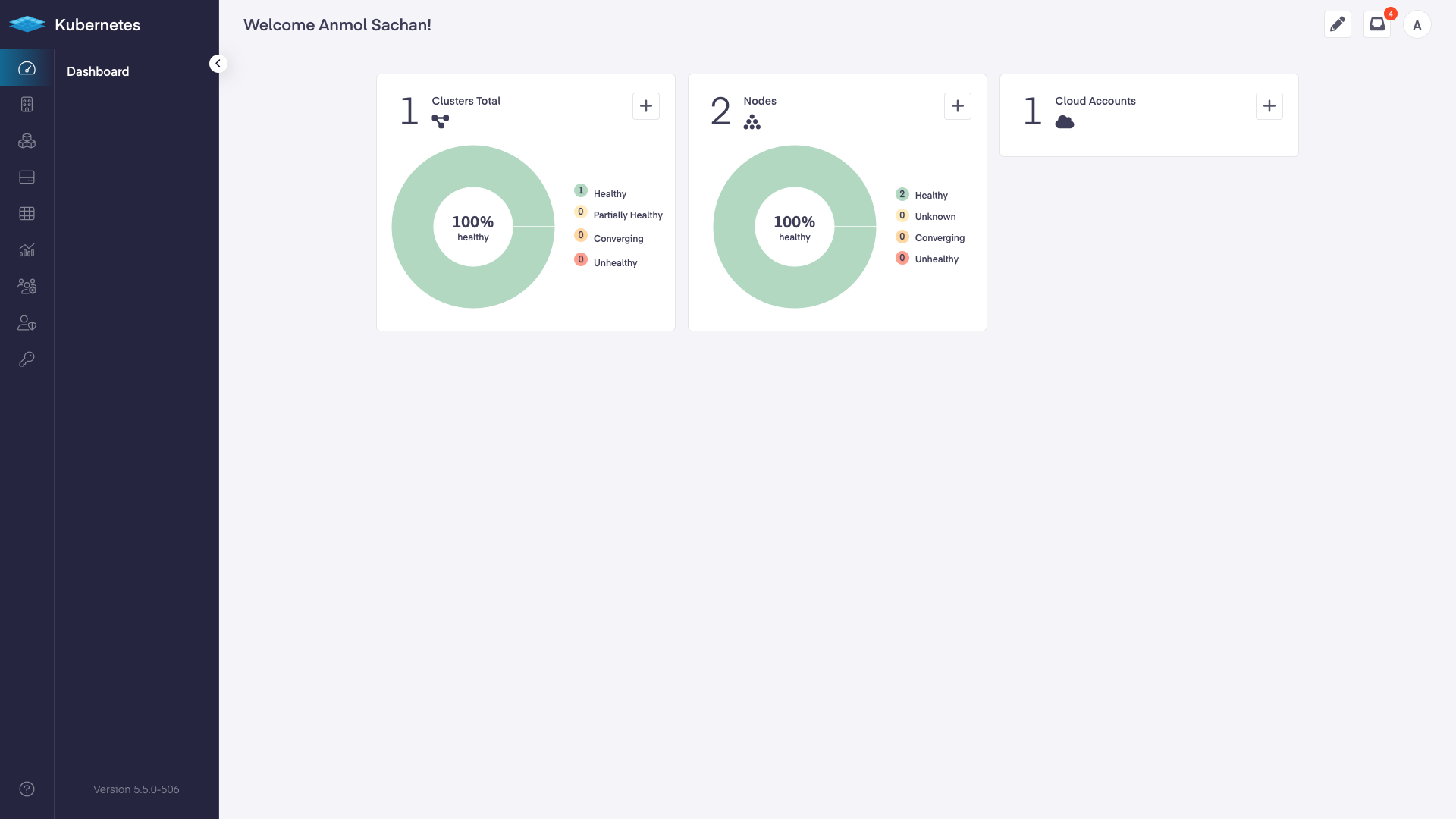Click the edit dashboard pencil icon
Screen dimensions: 1456x819
pos(1337,24)
